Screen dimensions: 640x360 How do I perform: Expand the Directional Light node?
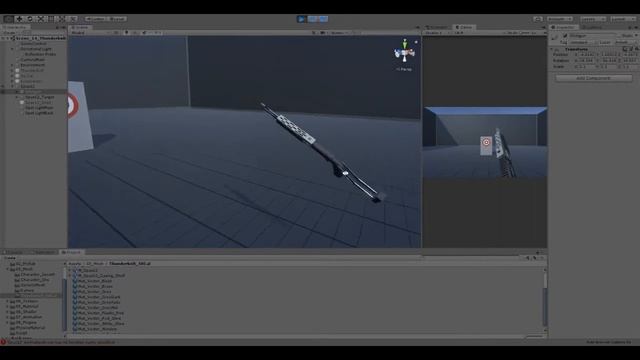(13, 49)
